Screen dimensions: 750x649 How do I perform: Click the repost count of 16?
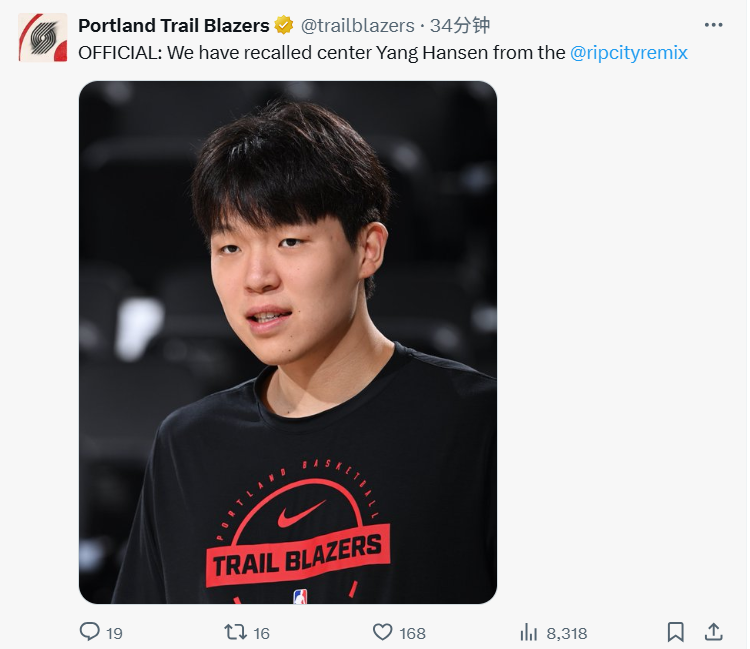tap(262, 633)
